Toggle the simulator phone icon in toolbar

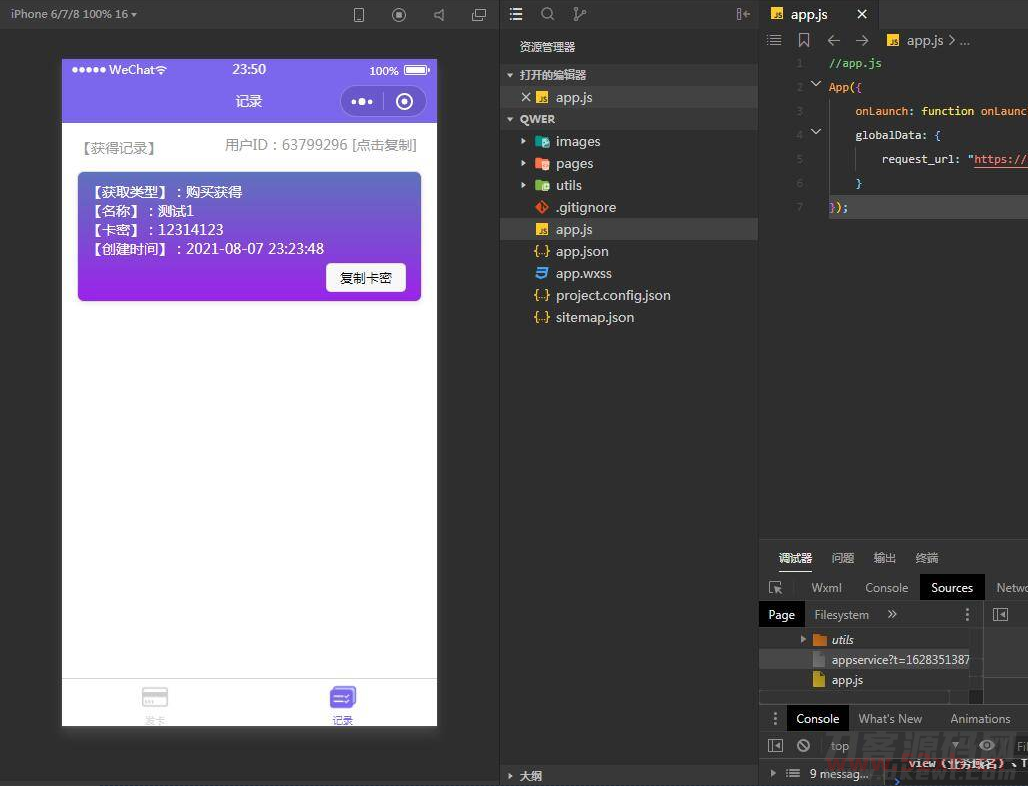pyautogui.click(x=358, y=14)
